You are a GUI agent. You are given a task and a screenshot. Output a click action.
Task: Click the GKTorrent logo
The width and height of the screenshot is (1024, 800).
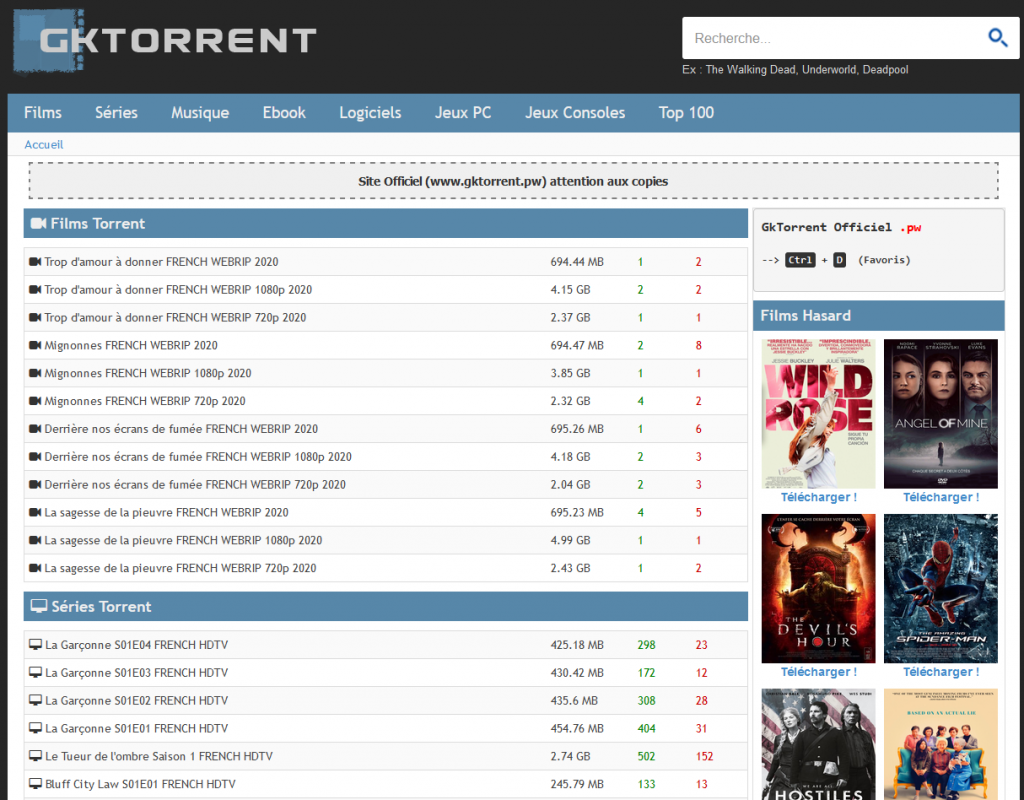(165, 40)
